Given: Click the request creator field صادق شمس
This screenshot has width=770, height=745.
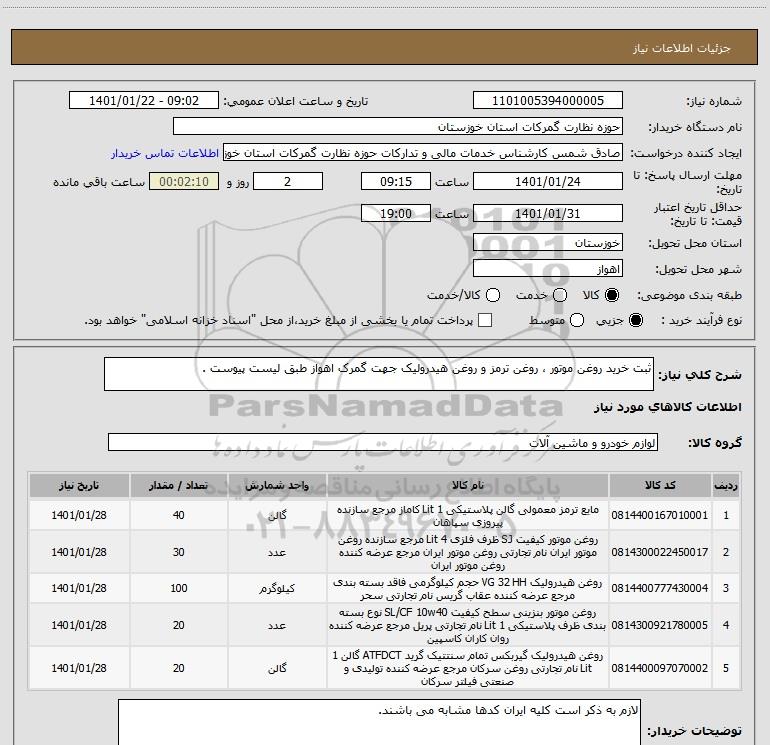Looking at the screenshot, I should point(423,153).
